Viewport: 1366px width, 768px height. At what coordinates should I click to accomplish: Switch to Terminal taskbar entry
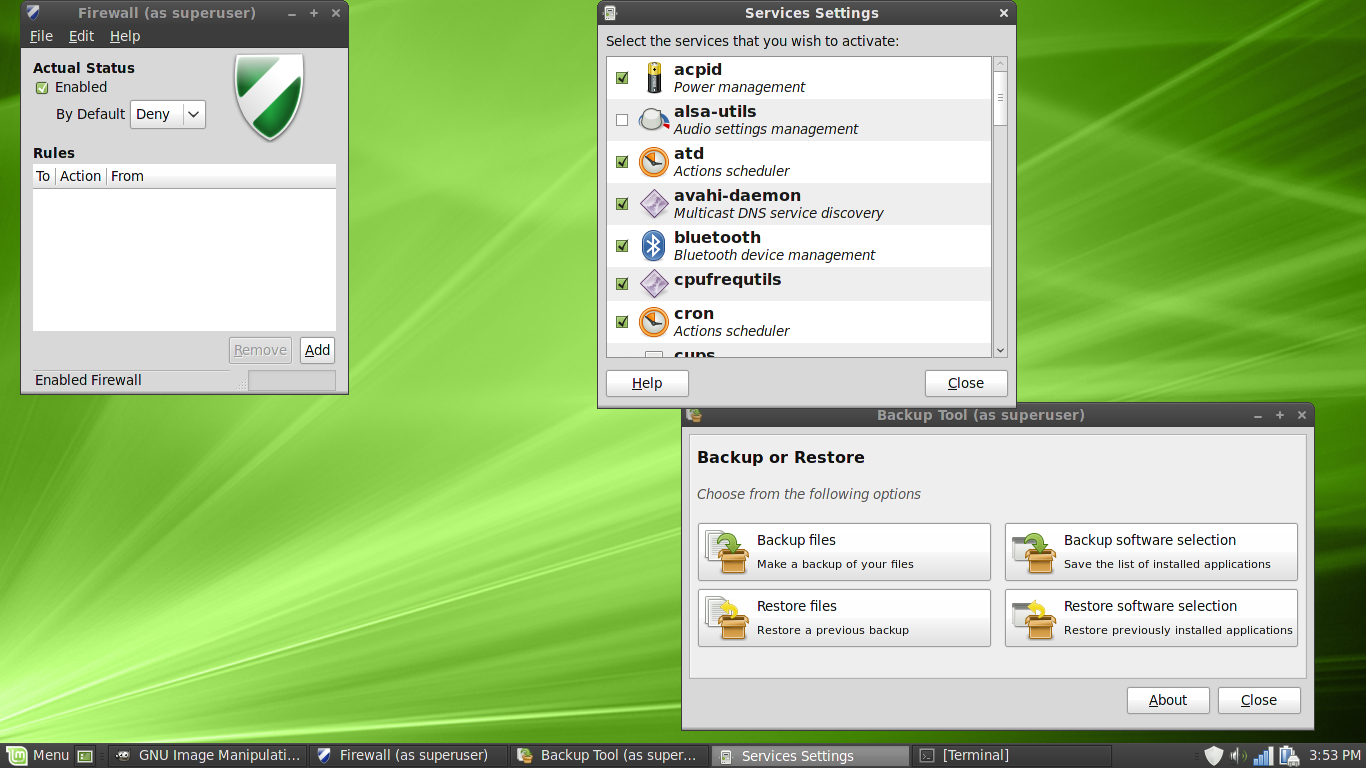(1011, 755)
